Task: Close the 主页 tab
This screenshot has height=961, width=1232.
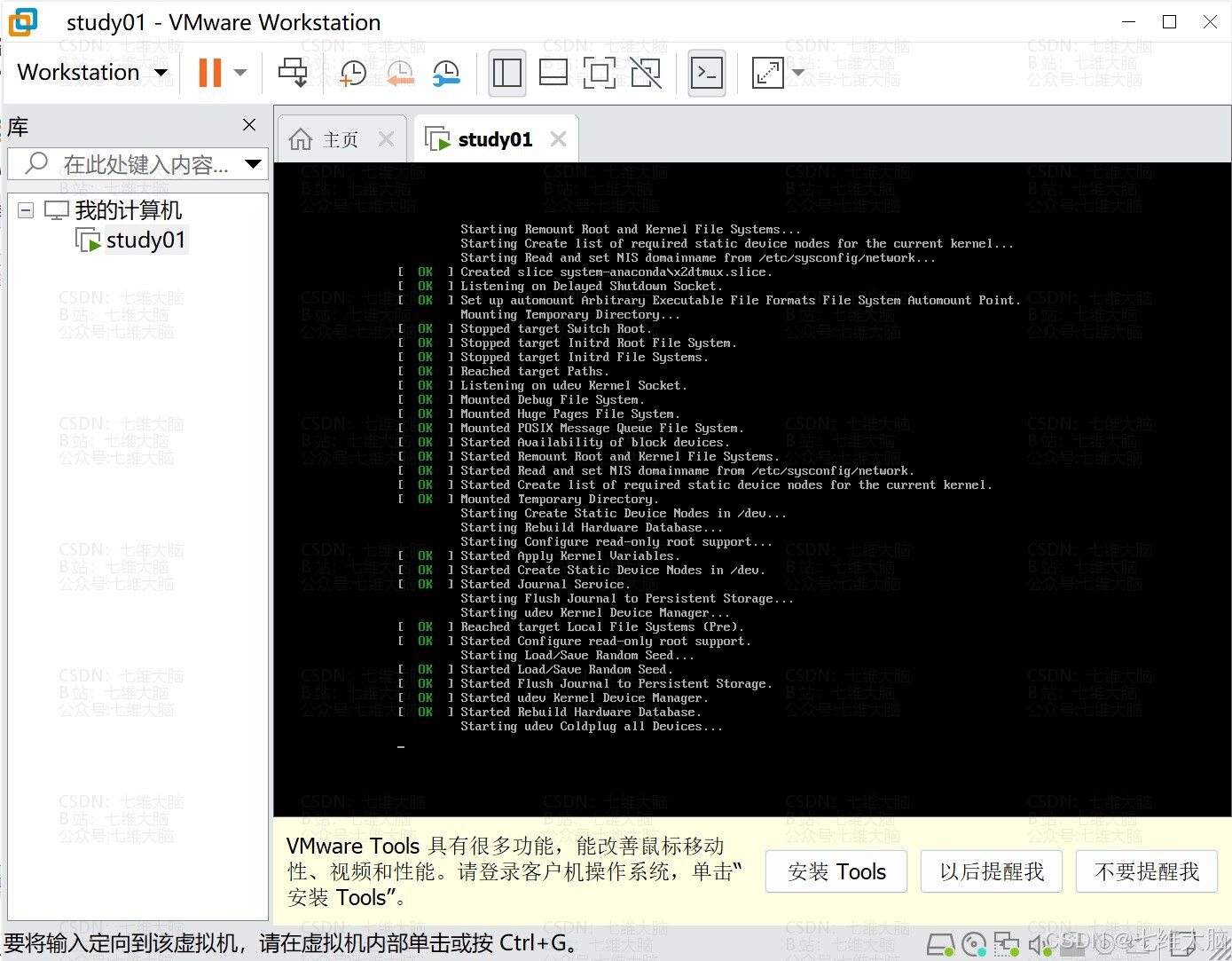Action: point(386,138)
